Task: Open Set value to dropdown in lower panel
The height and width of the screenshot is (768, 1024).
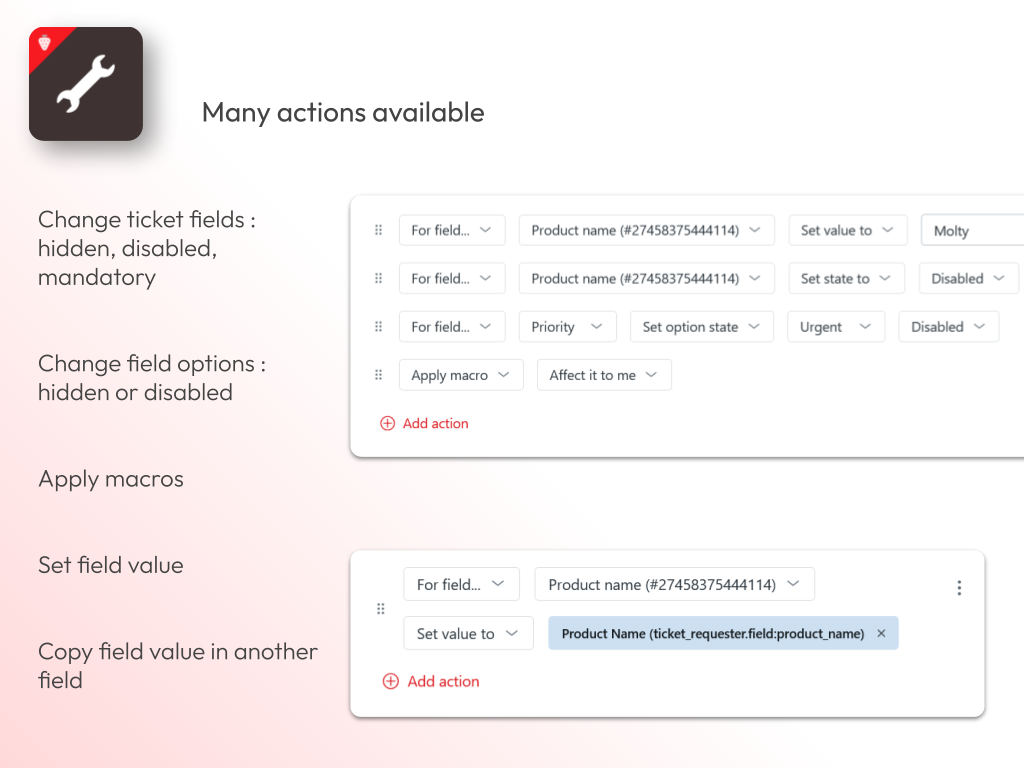Action: (x=467, y=634)
